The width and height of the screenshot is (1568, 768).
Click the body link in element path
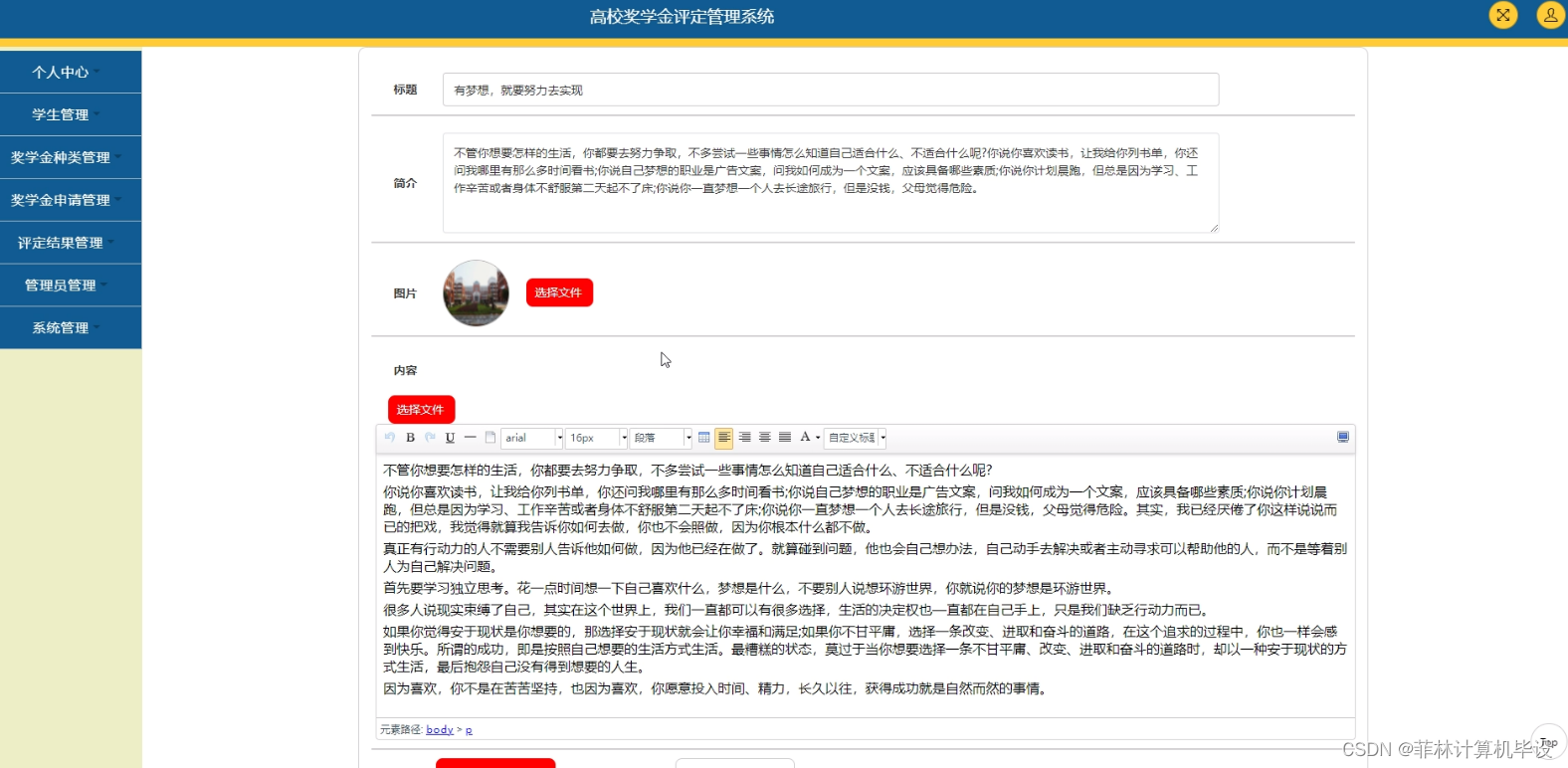coord(440,730)
